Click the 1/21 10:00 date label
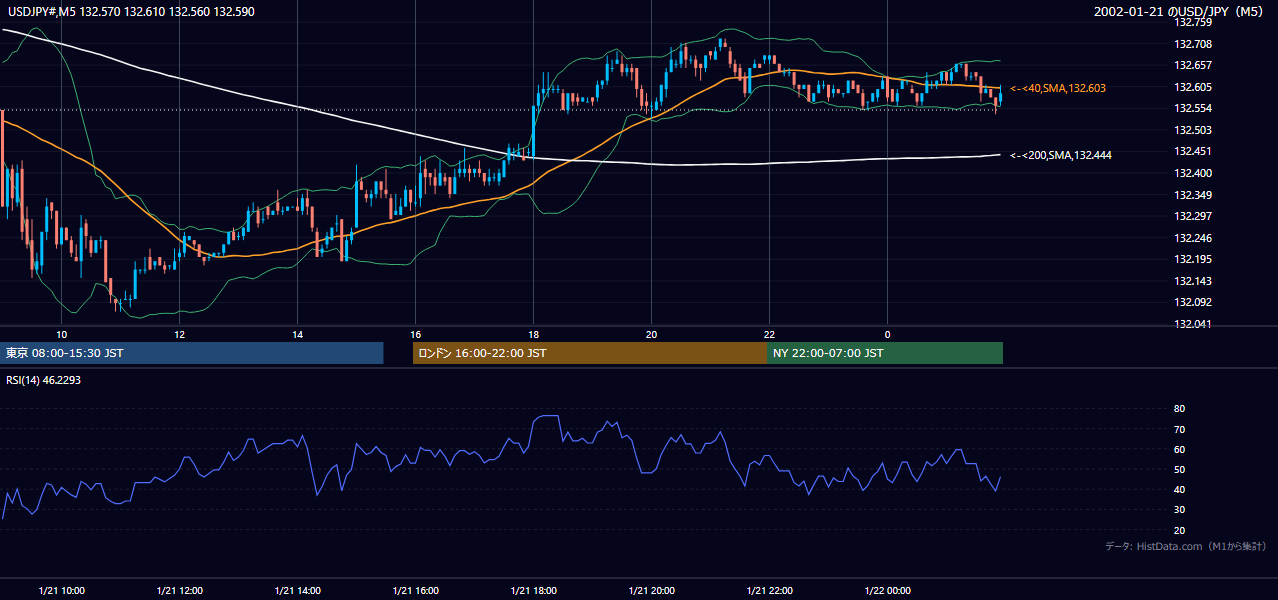 62,590
